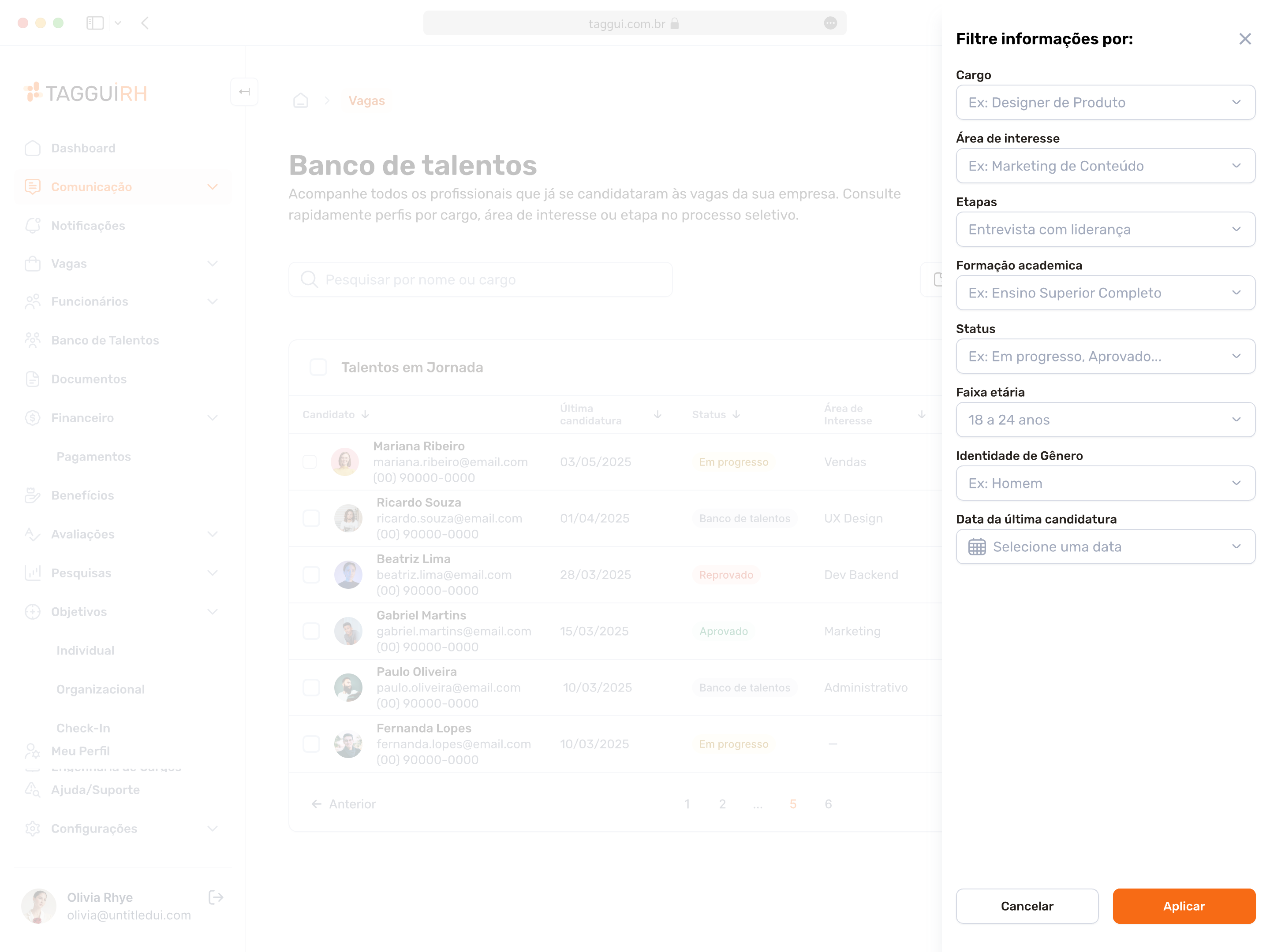Open the Identidade de Gênero dropdown
1270x952 pixels.
1105,483
